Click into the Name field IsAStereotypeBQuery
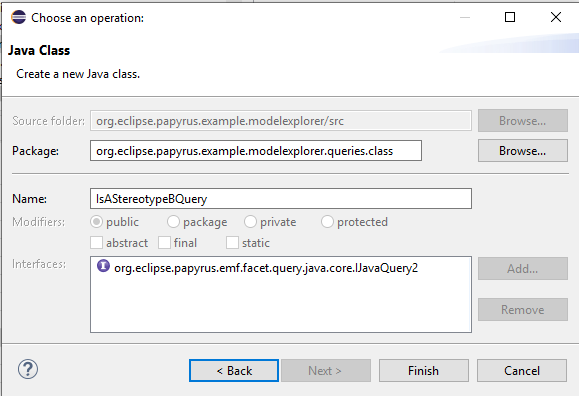Image resolution: width=579 pixels, height=396 pixels. tap(281, 199)
